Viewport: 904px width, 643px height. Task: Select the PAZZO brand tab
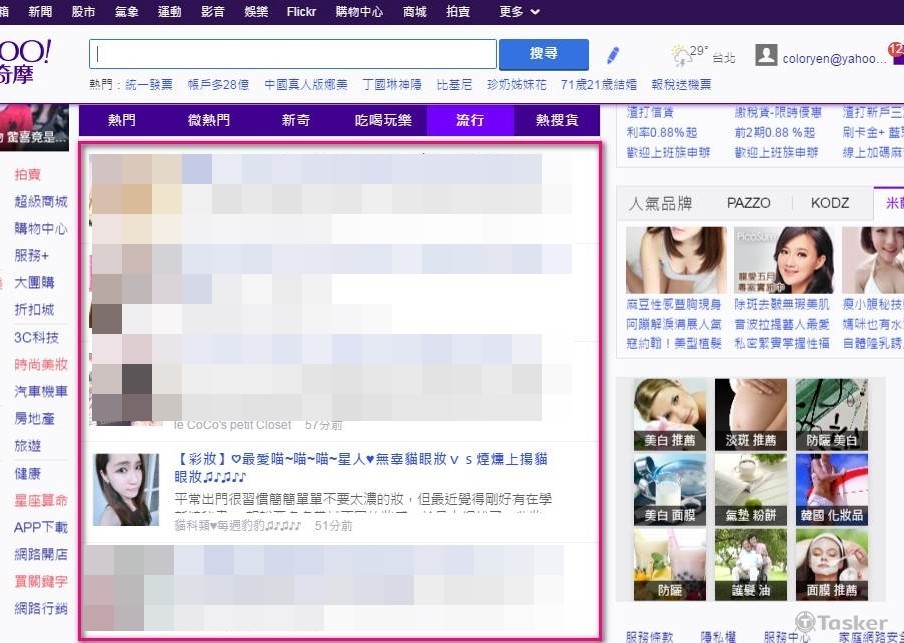point(748,202)
